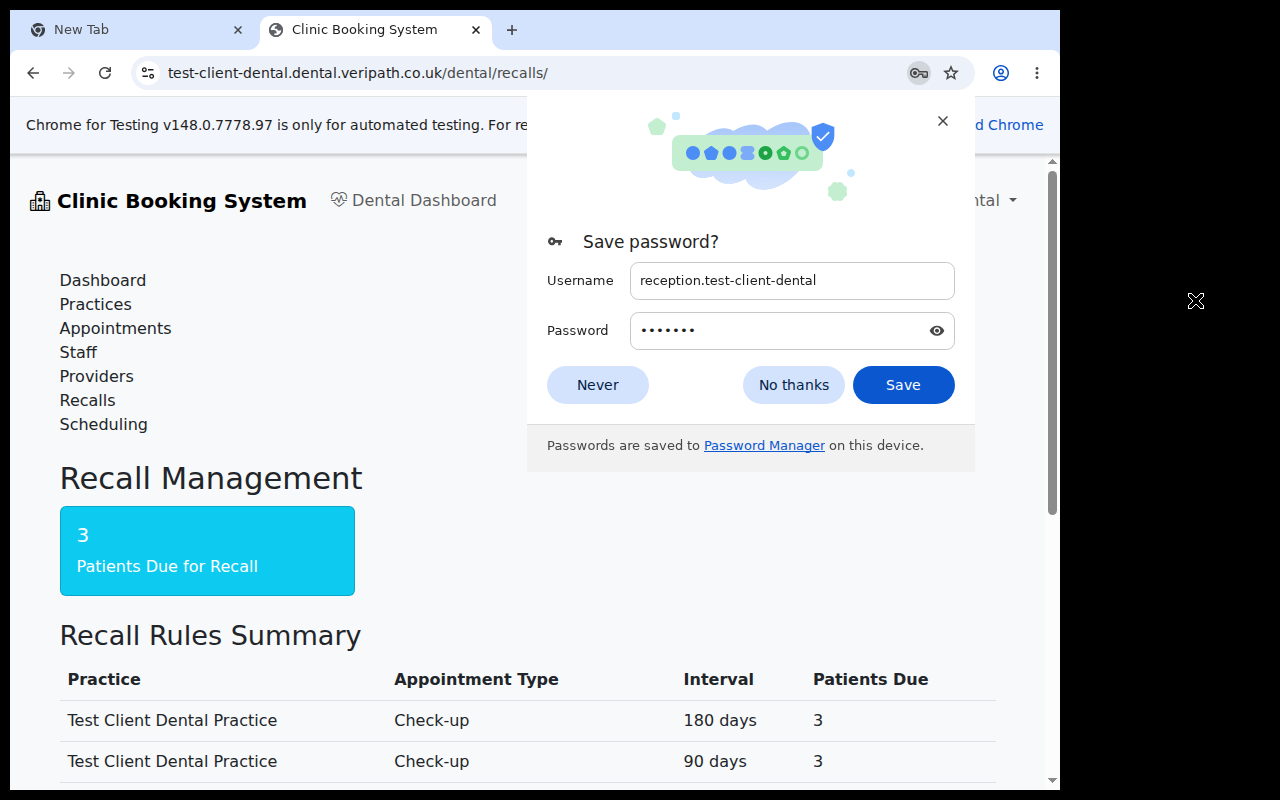Viewport: 1280px width, 800px height.
Task: Click the browser back arrow
Action: coord(33,73)
